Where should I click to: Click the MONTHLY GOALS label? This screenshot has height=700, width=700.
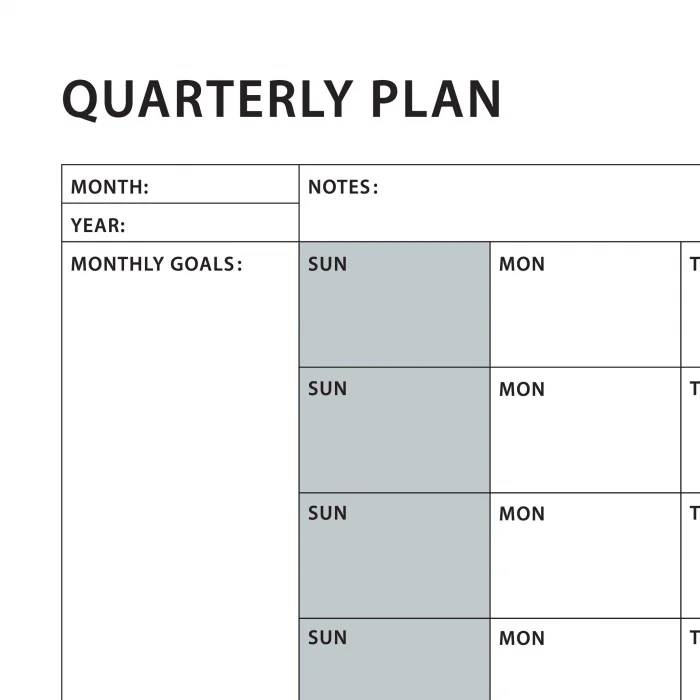(156, 265)
